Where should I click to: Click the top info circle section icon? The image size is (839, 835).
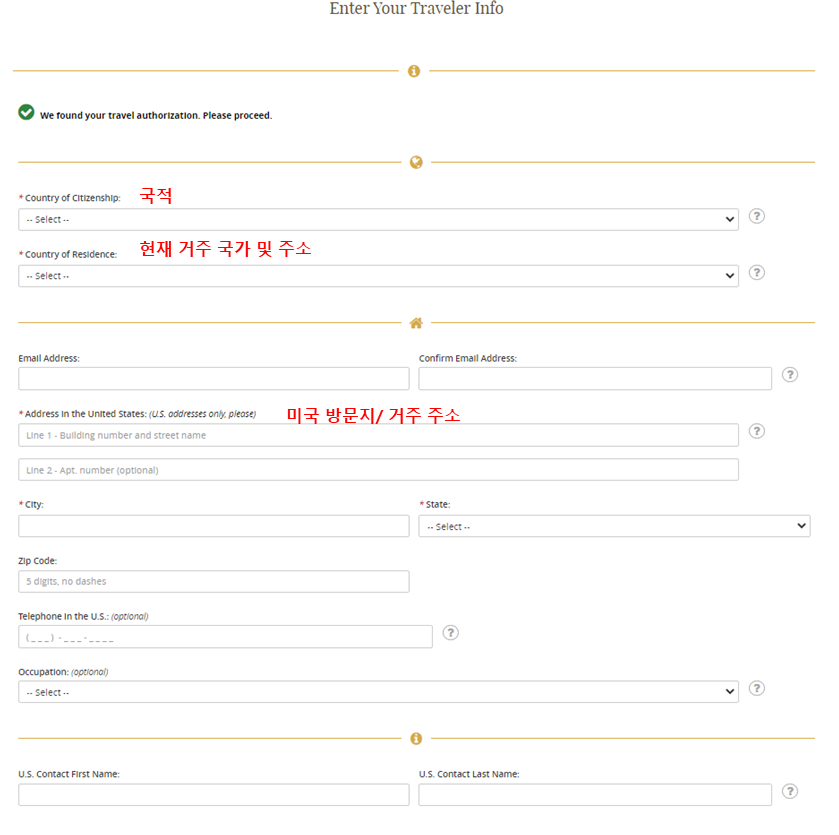(x=414, y=71)
